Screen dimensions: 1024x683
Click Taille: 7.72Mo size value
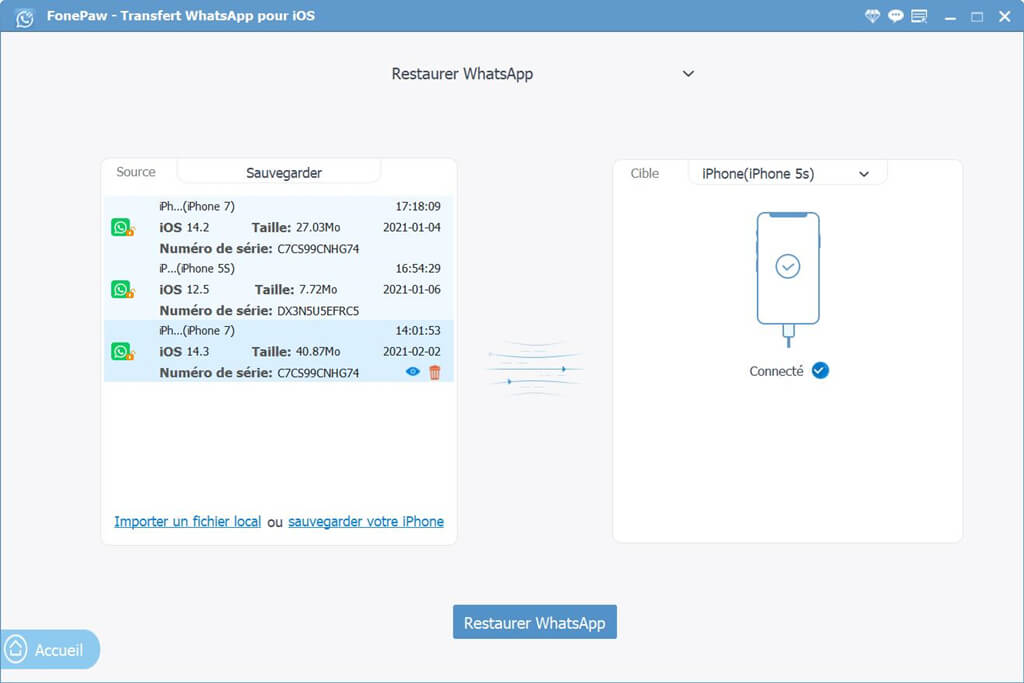(296, 289)
